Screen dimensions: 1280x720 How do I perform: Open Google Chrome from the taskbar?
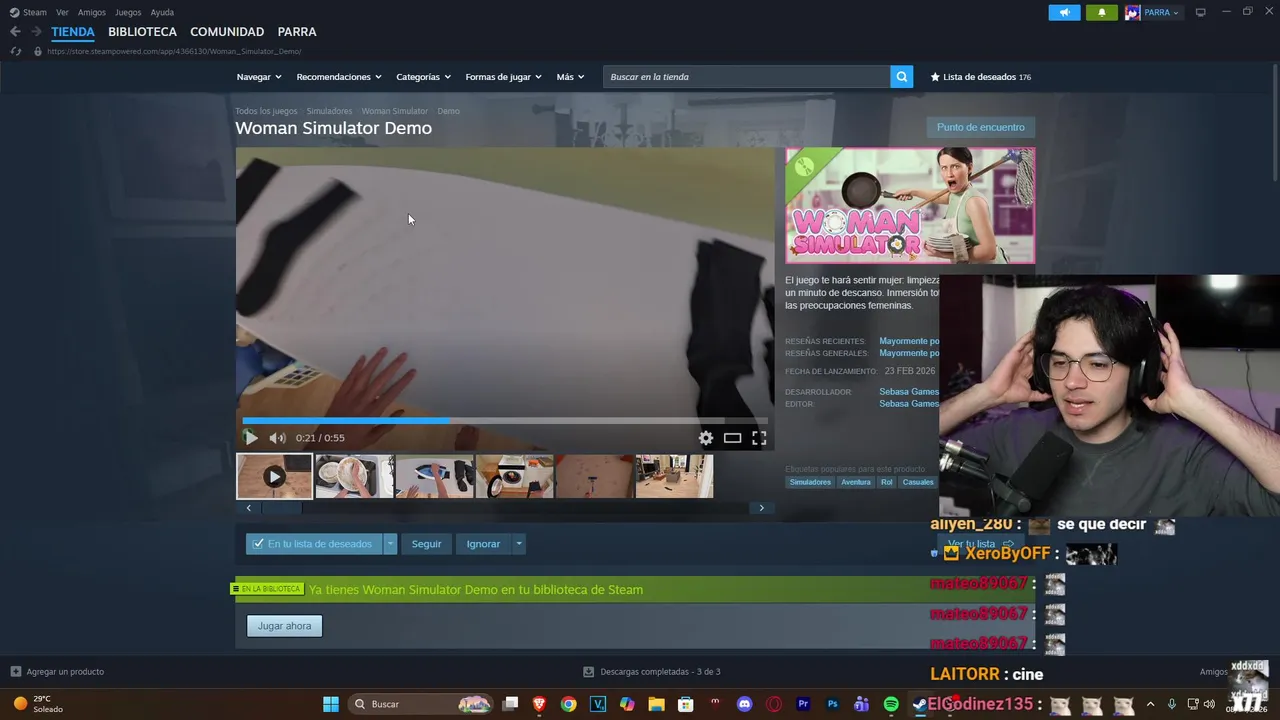(x=569, y=704)
